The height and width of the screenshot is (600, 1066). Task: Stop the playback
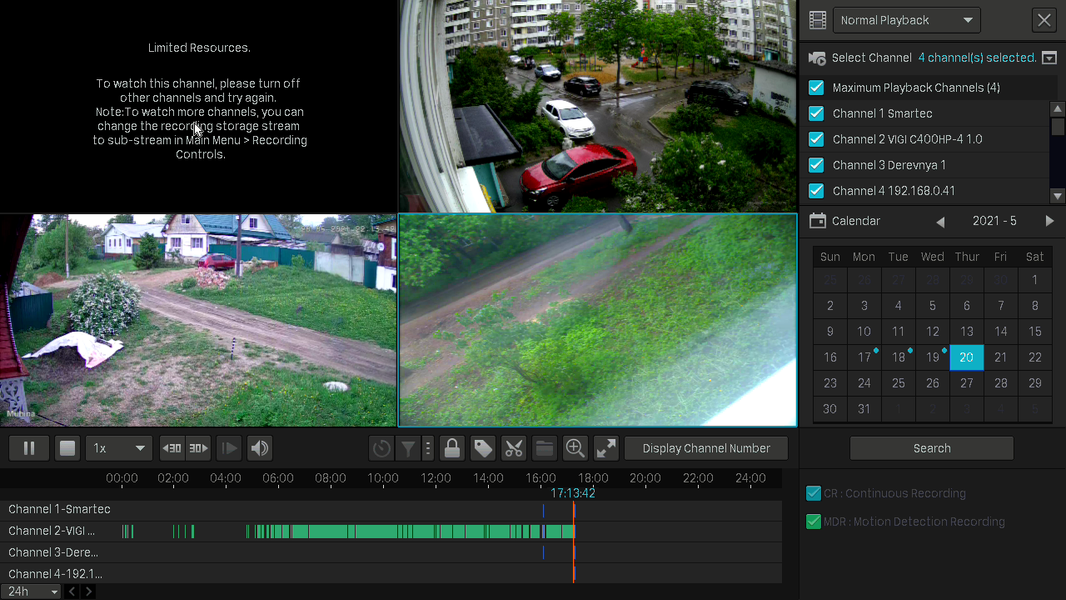click(x=67, y=448)
